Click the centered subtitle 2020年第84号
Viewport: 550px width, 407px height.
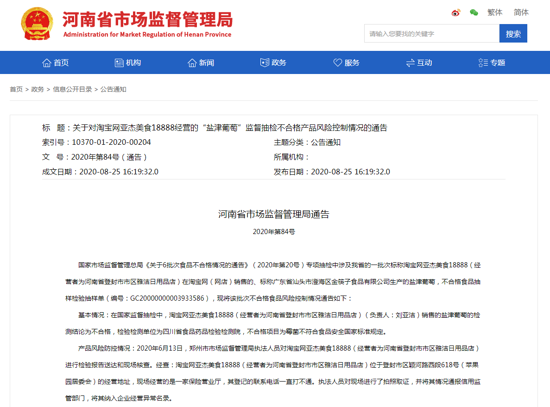(x=274, y=232)
